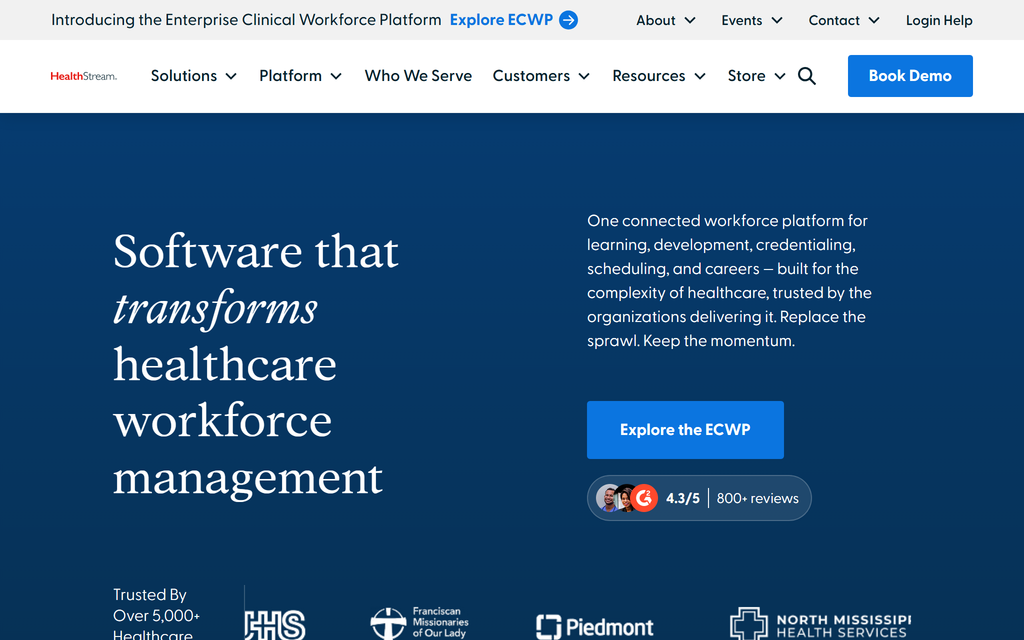Expand the About chevron
This screenshot has height=640, width=1024.
[690, 20]
